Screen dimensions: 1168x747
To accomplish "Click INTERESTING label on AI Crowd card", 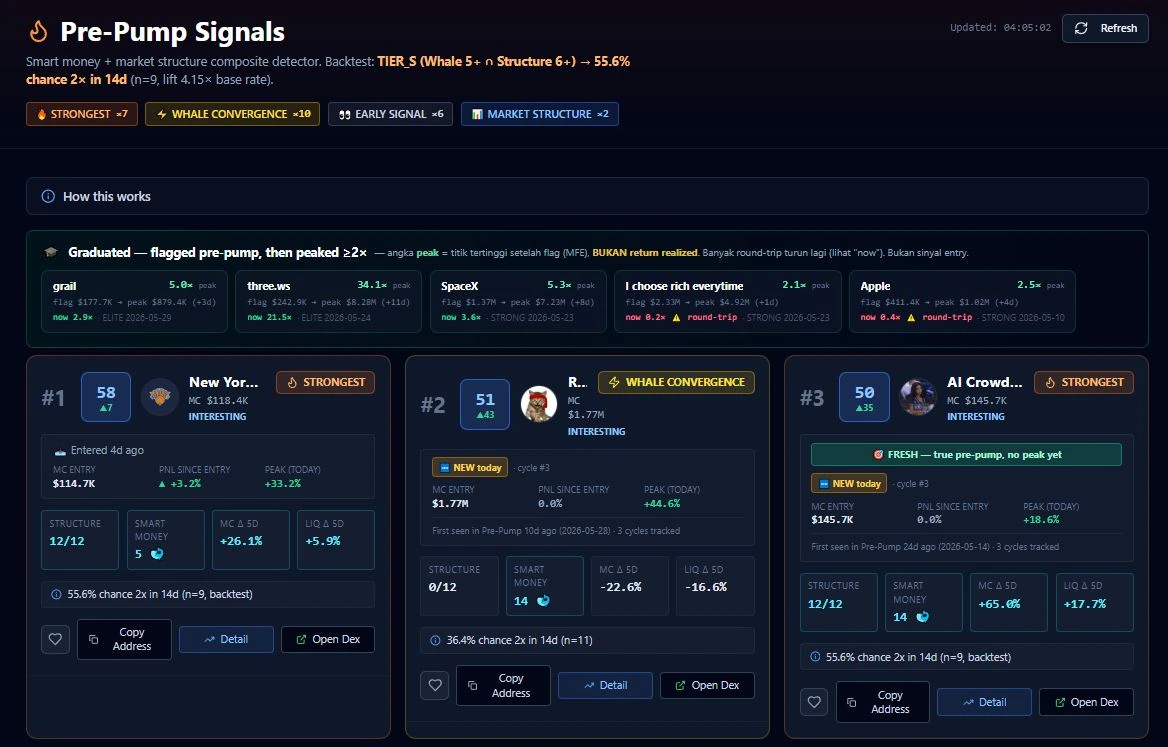I will pyautogui.click(x=975, y=416).
